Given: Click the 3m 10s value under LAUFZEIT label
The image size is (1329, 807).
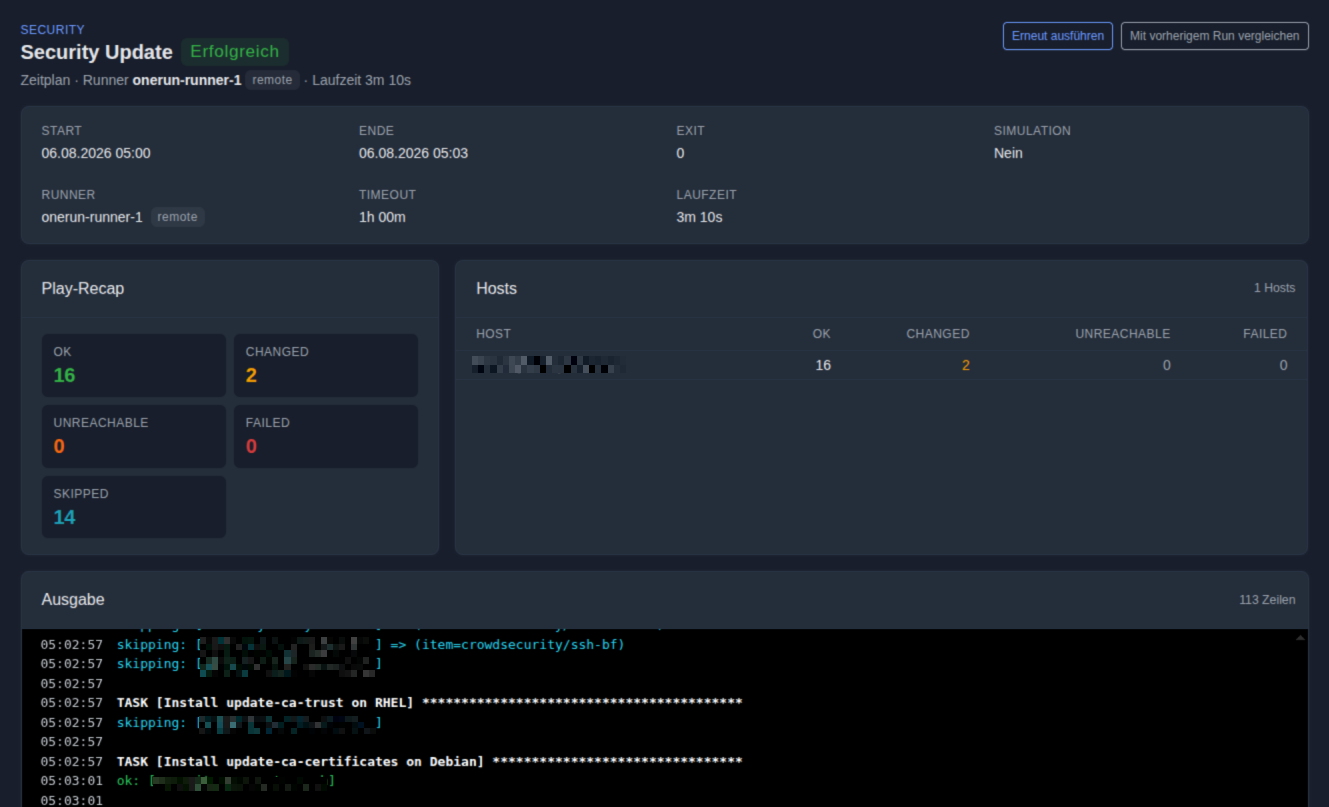Looking at the screenshot, I should click(699, 217).
